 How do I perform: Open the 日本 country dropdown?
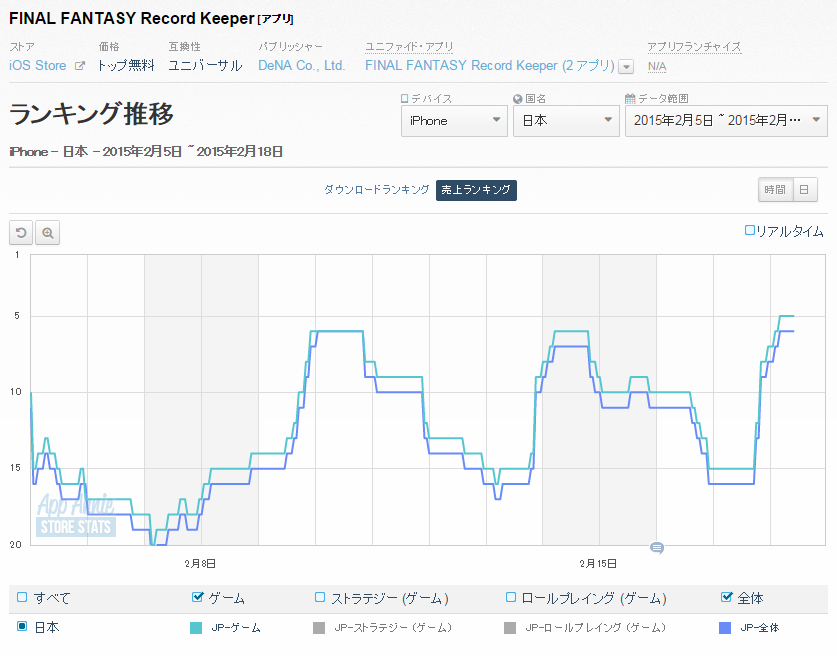[x=566, y=121]
